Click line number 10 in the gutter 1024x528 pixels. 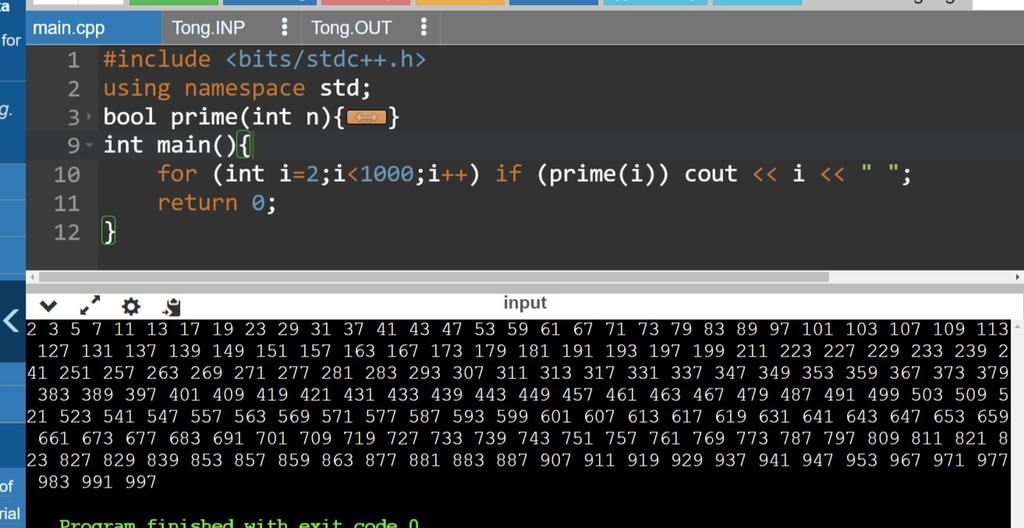67,174
